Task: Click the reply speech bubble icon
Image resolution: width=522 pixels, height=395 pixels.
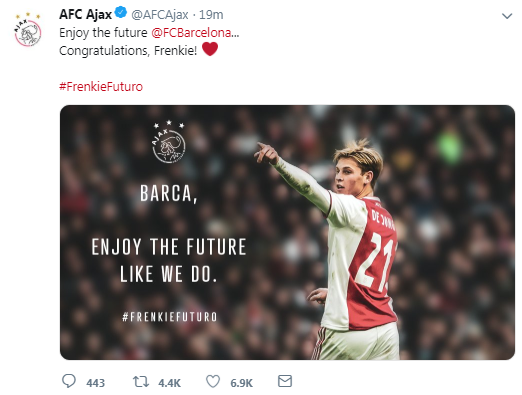Action: pos(69,381)
